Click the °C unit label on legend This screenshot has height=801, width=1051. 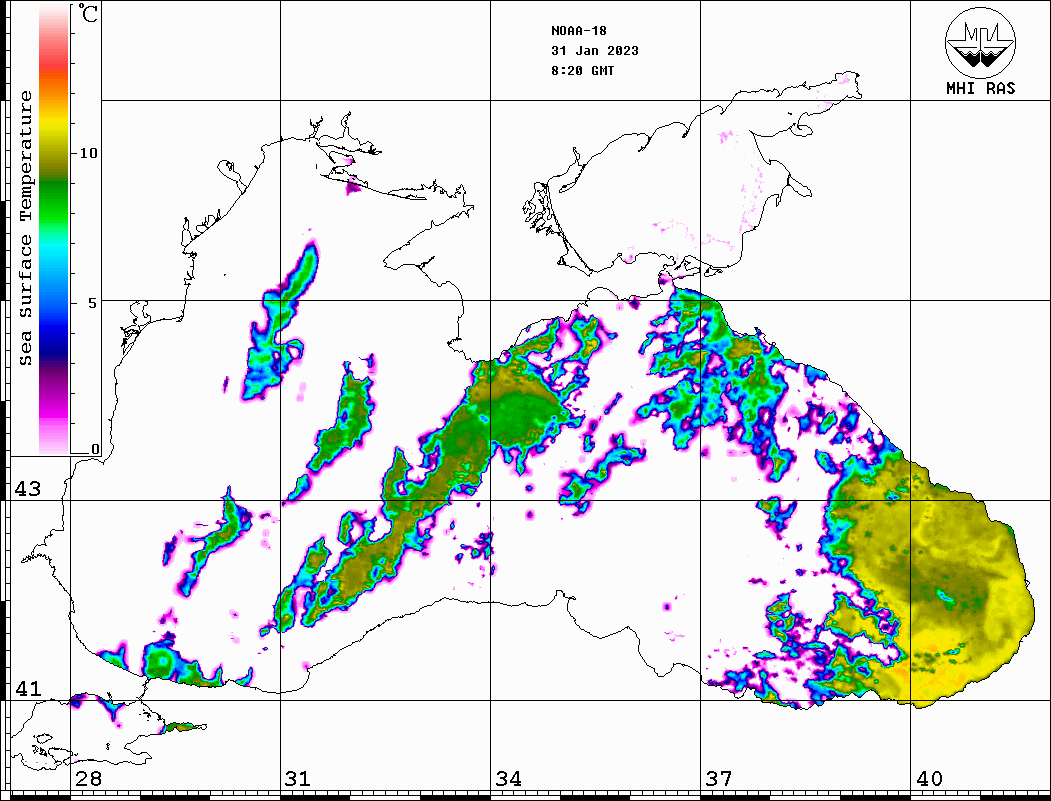88,13
